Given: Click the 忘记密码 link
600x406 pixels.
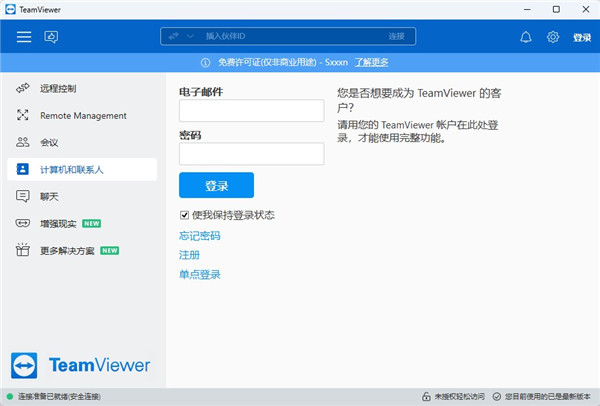Looking at the screenshot, I should 199,236.
